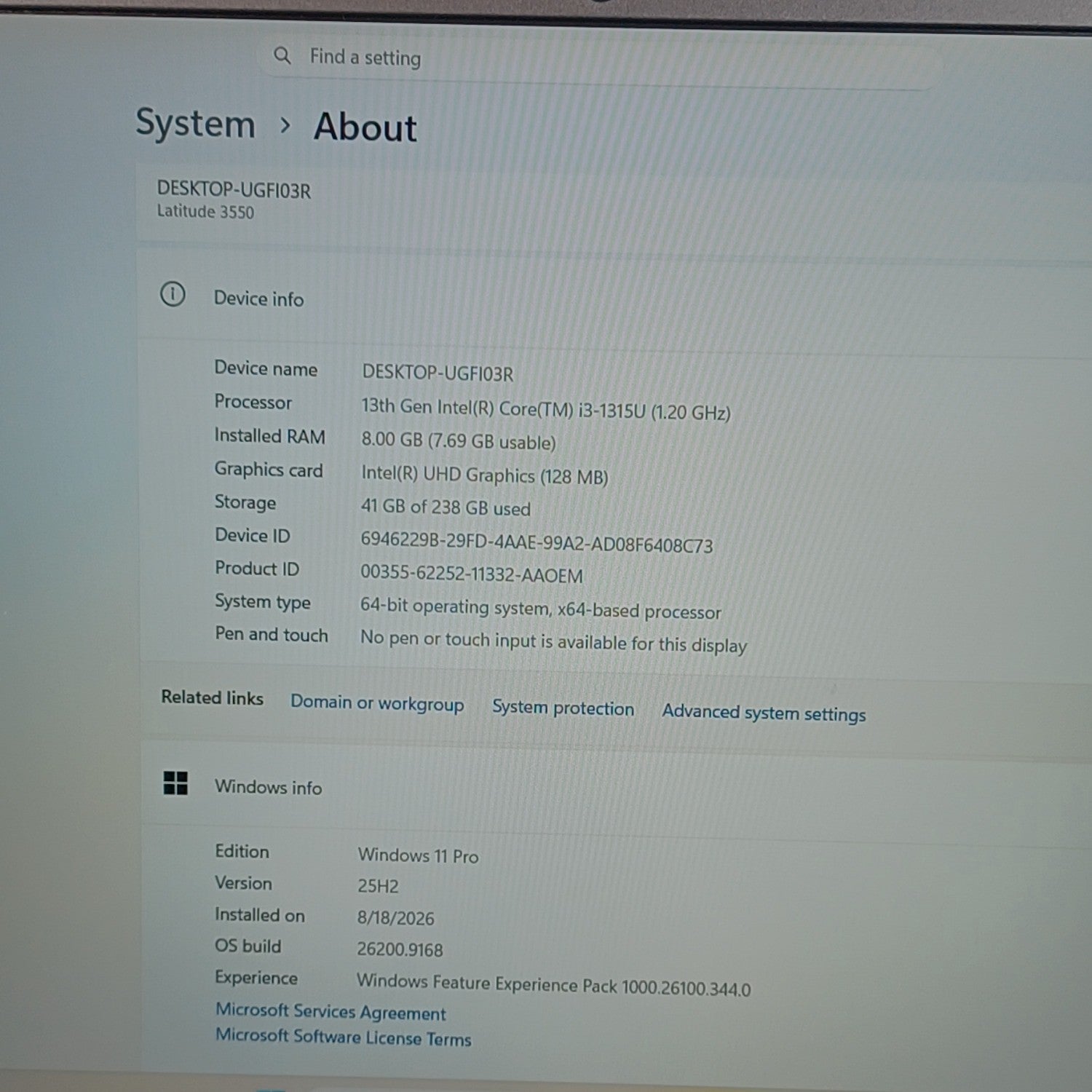Select Windows Feature Experience Pack value

tap(553, 984)
